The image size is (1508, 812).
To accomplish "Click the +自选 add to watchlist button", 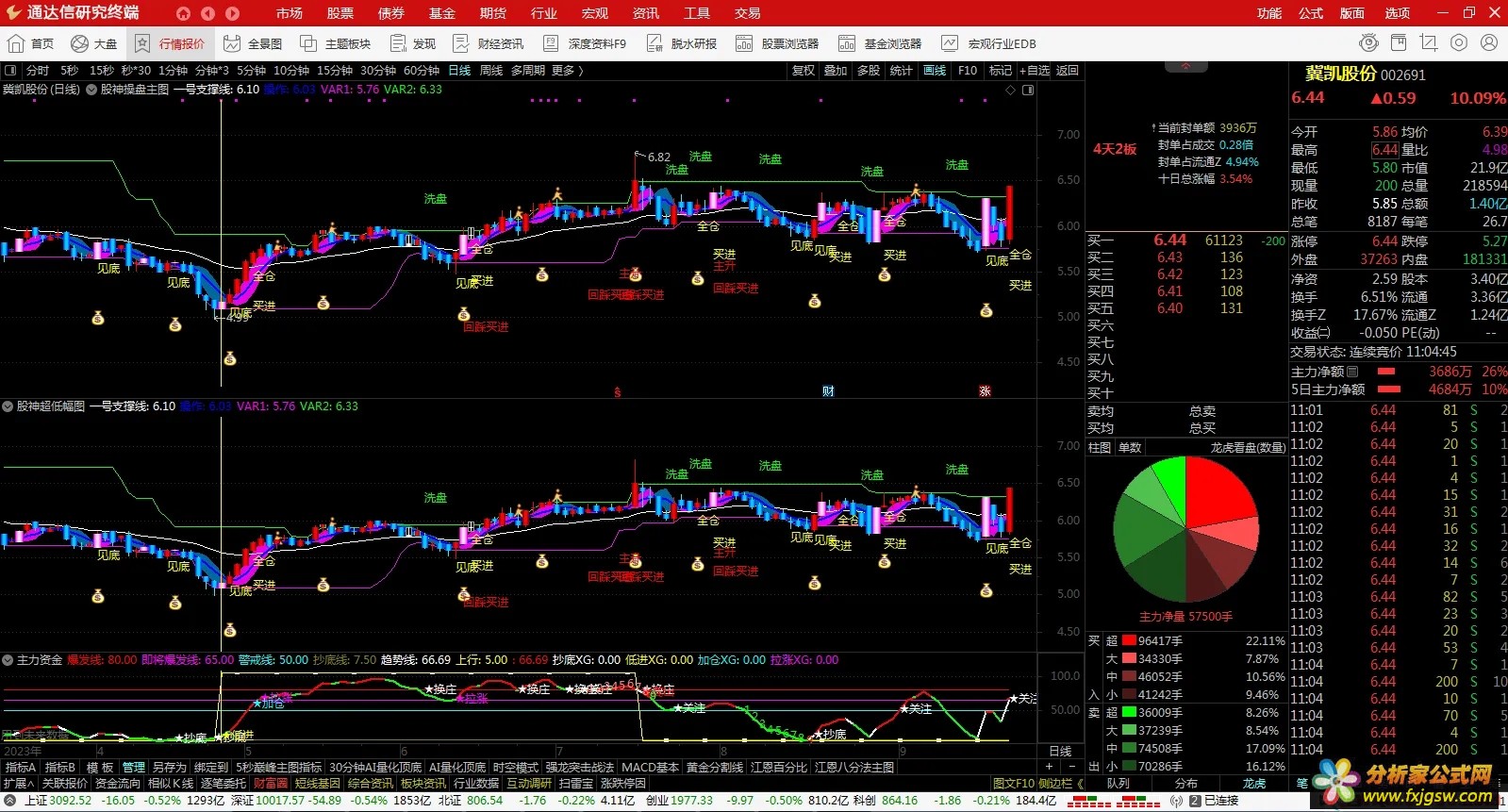I will pos(1035,70).
